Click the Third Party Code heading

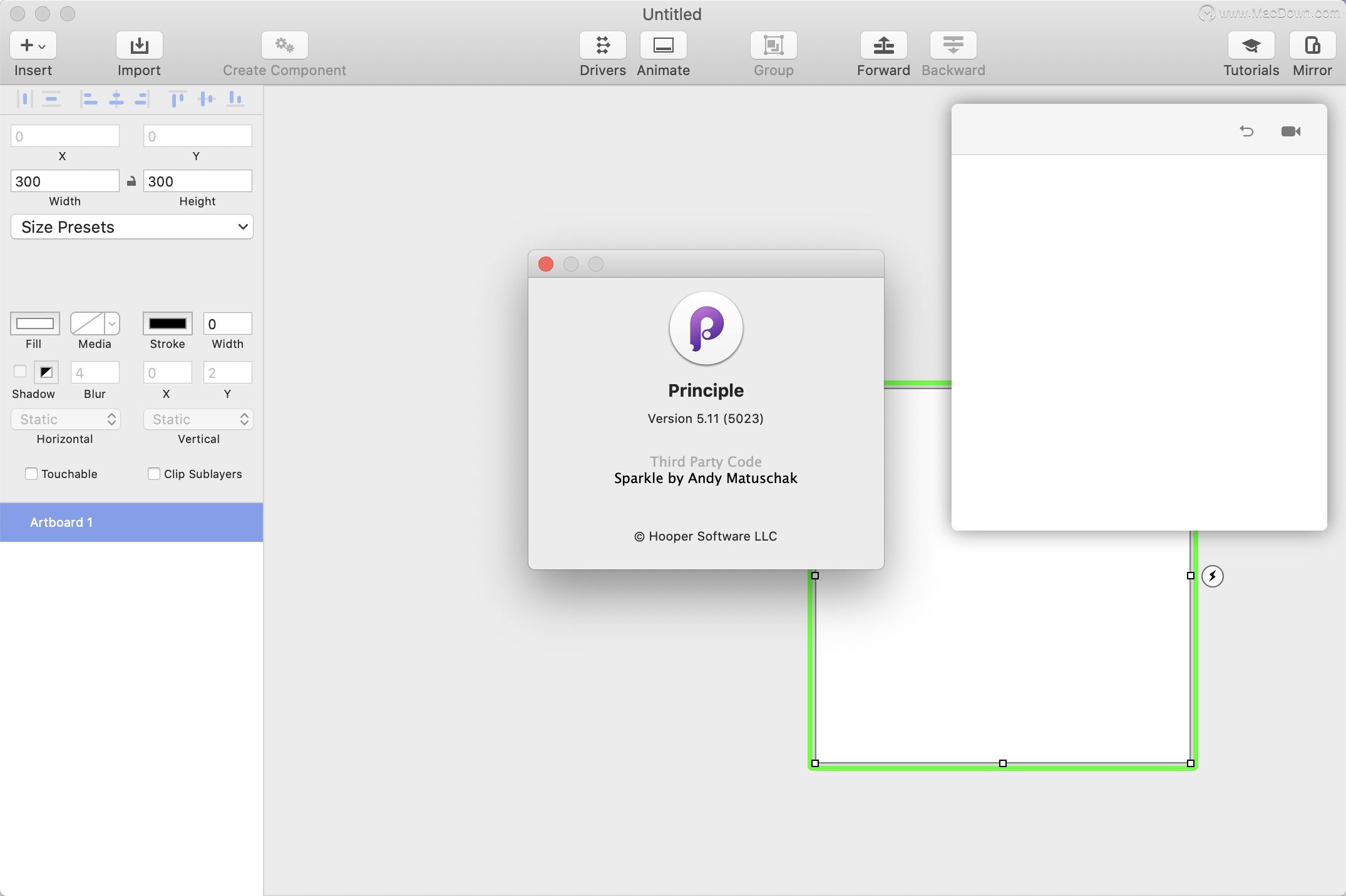706,462
